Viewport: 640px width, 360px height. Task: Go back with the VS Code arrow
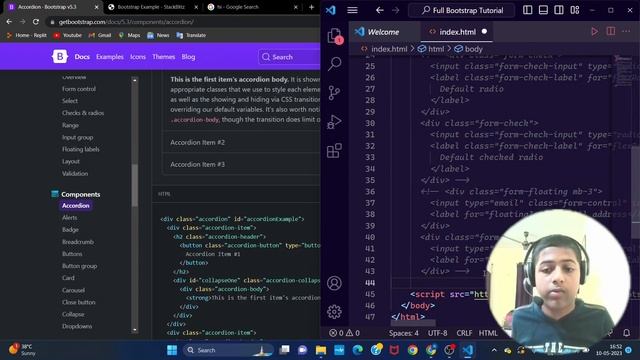tap(380, 10)
